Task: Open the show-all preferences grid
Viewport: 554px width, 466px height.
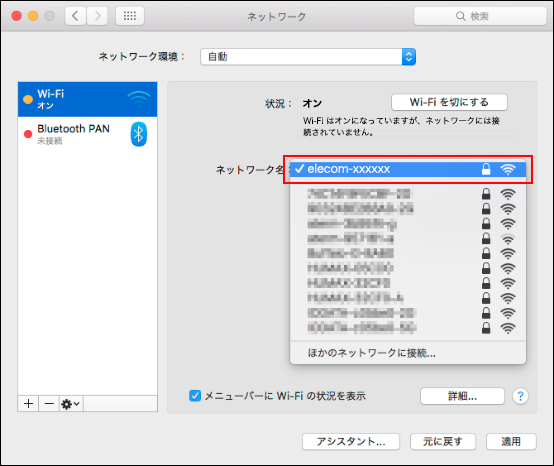Action: (130, 16)
